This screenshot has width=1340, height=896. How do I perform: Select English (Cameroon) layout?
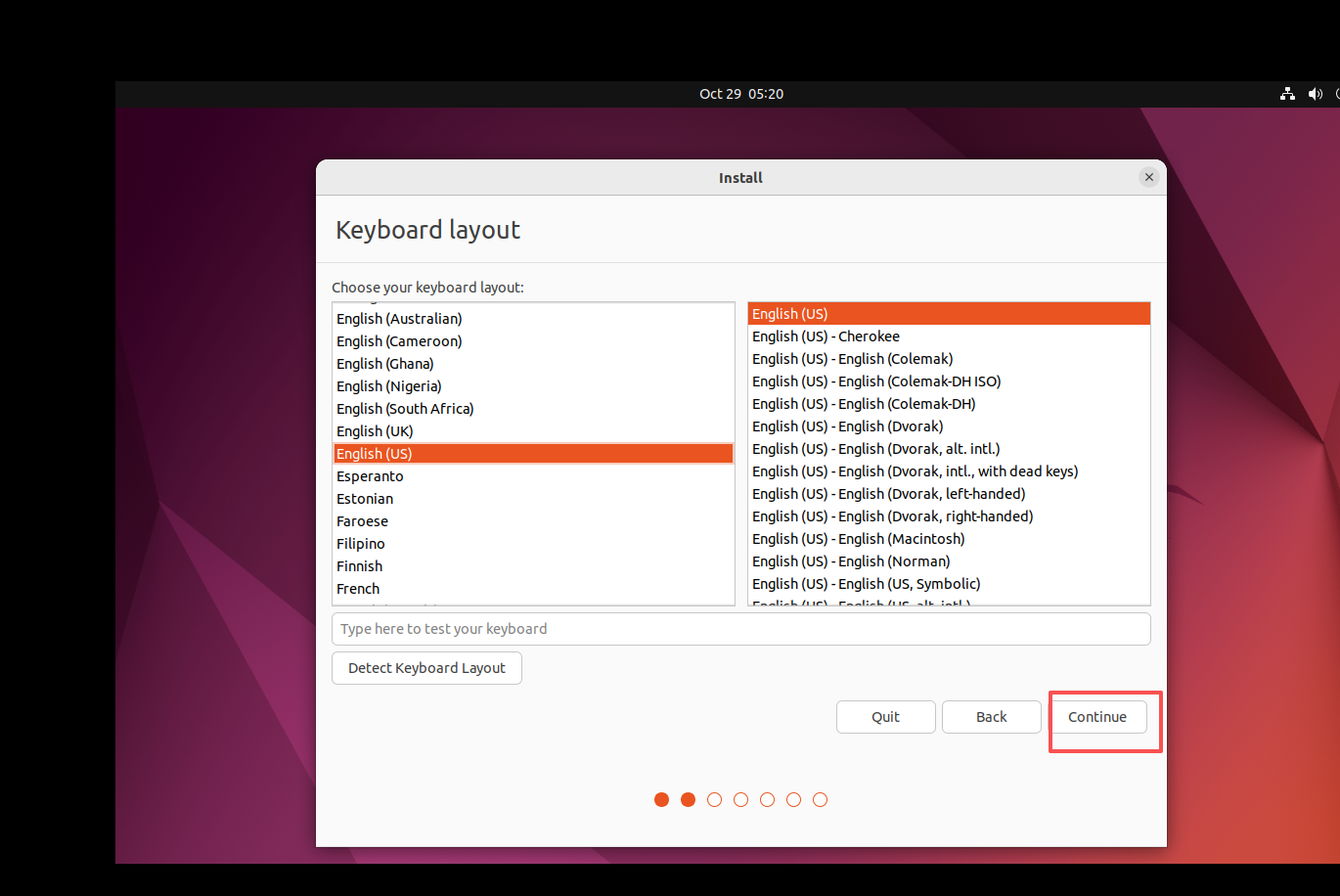[533, 341]
